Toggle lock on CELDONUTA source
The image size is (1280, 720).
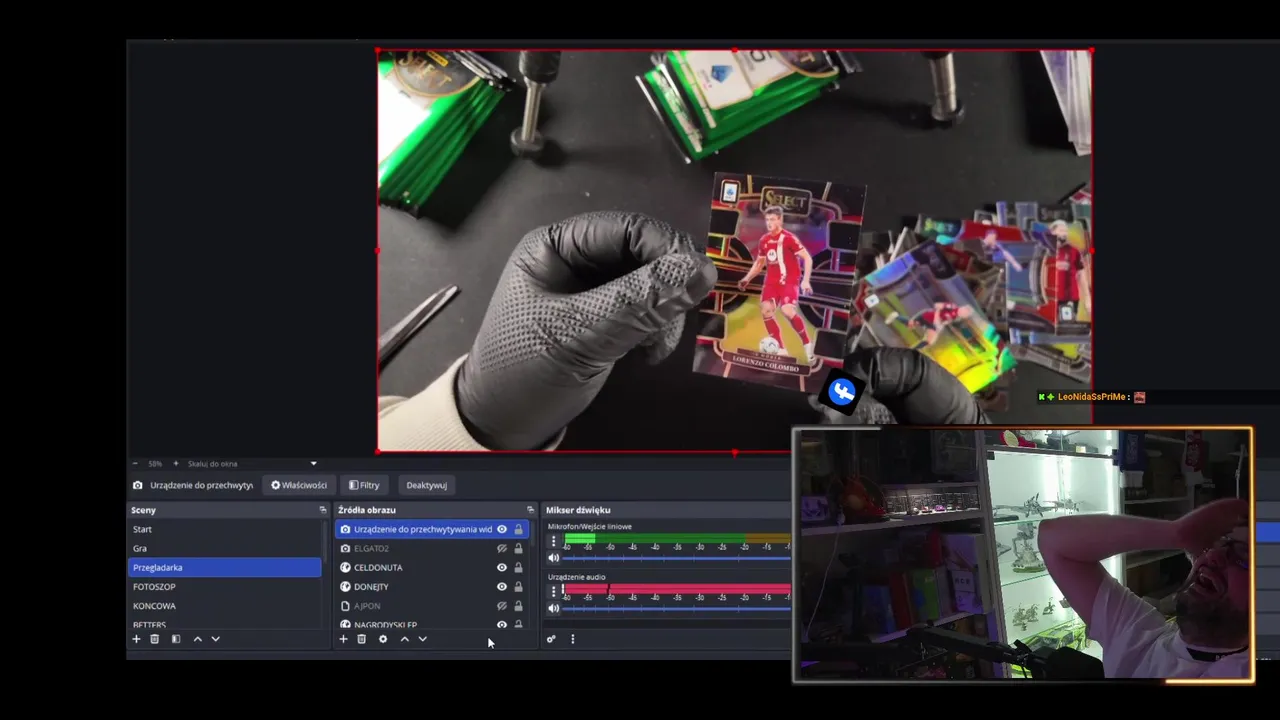tap(518, 567)
